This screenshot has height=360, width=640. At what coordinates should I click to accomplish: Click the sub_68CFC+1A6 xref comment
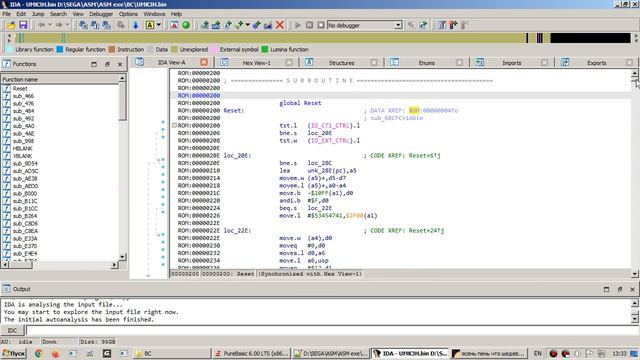point(397,118)
